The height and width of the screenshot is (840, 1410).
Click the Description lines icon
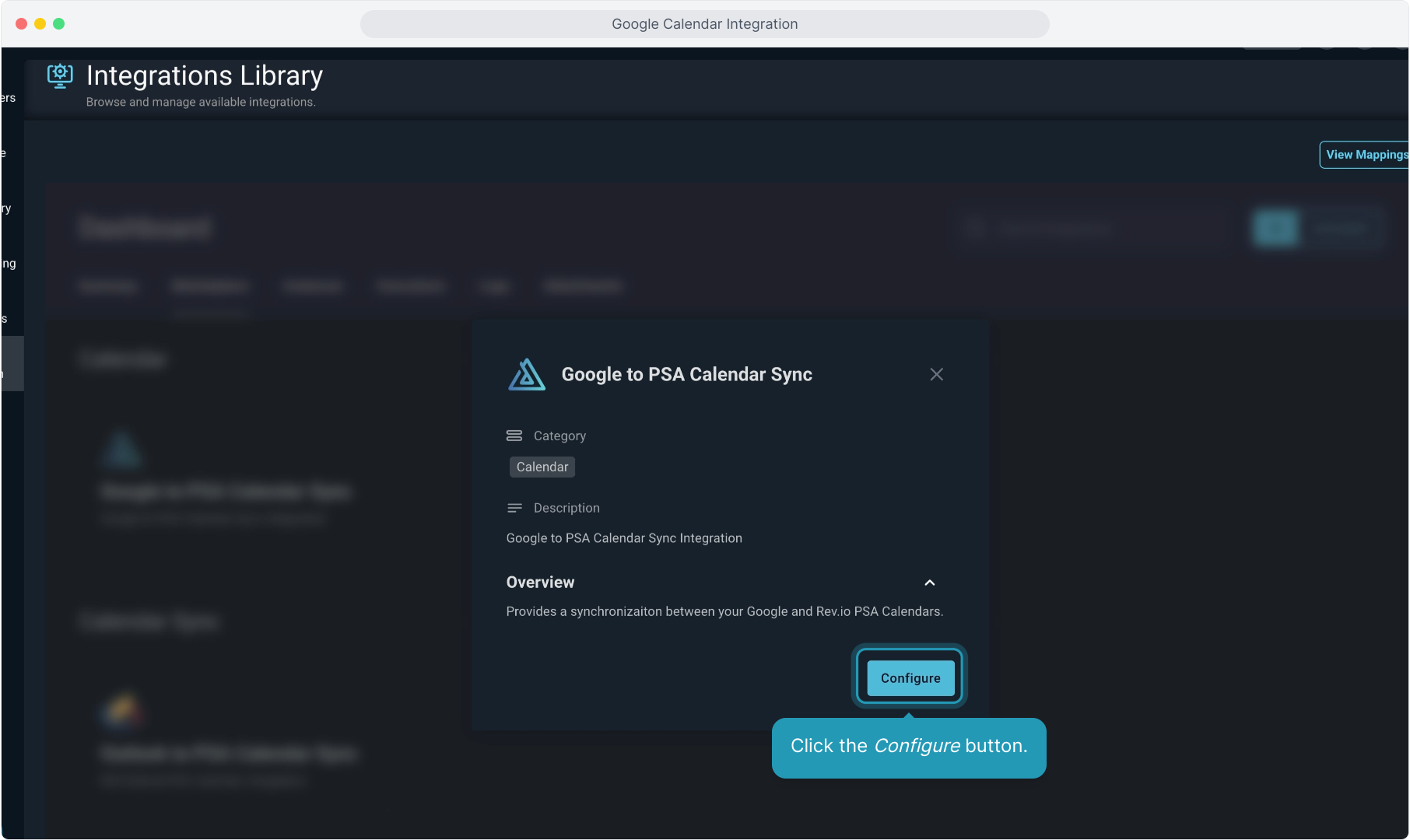514,508
